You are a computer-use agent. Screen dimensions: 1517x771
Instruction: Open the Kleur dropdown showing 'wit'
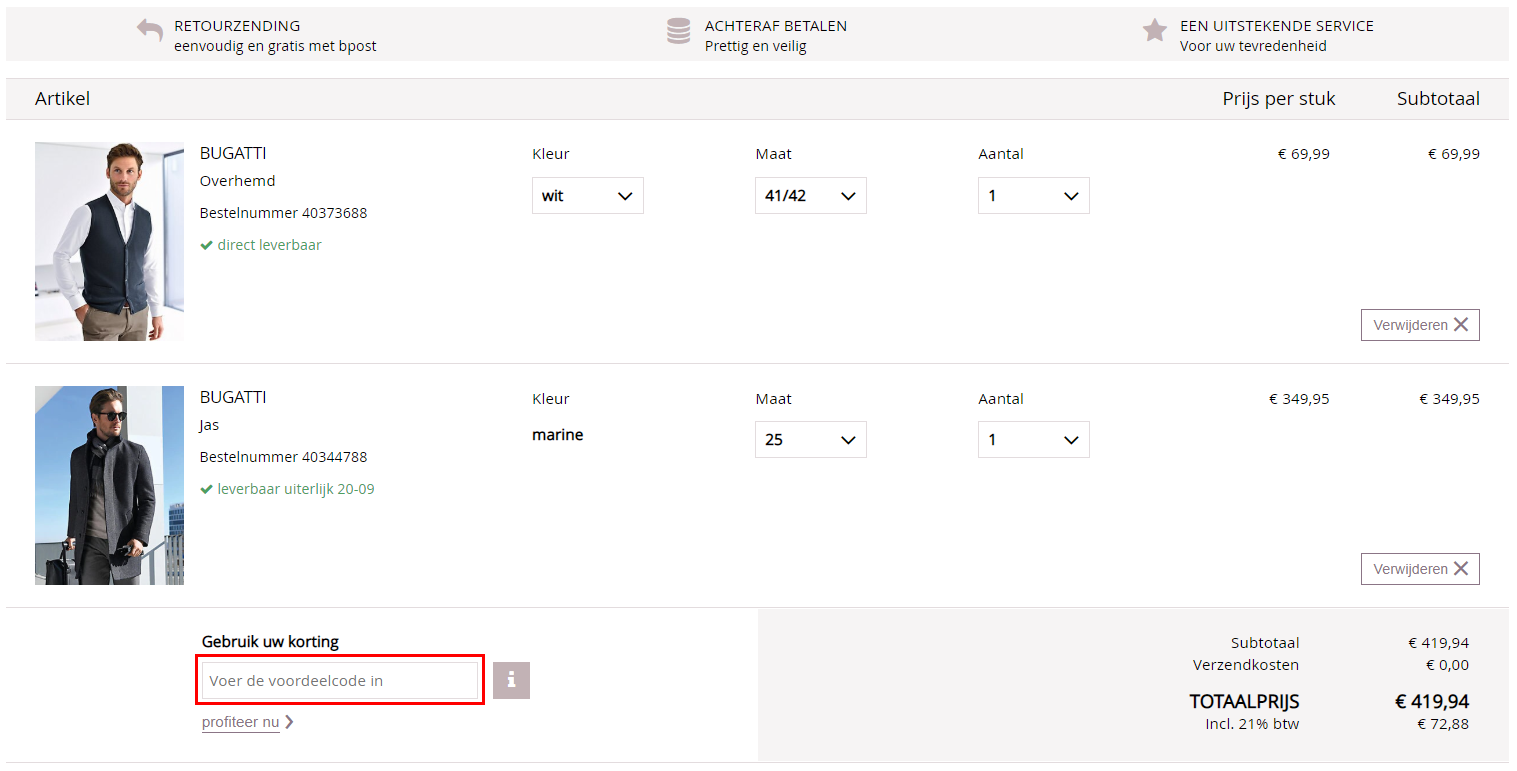[588, 196]
